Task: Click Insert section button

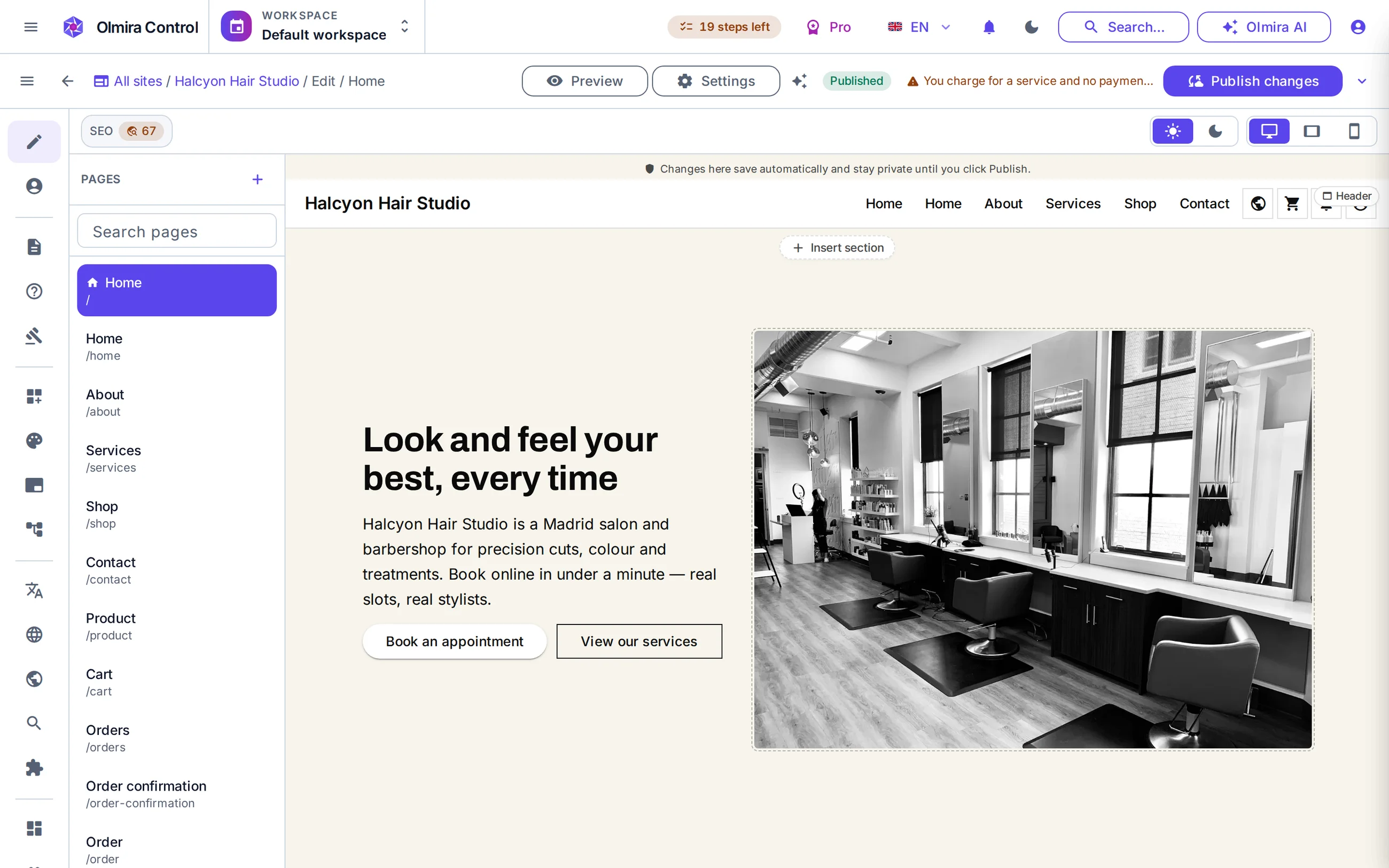Action: (x=838, y=247)
